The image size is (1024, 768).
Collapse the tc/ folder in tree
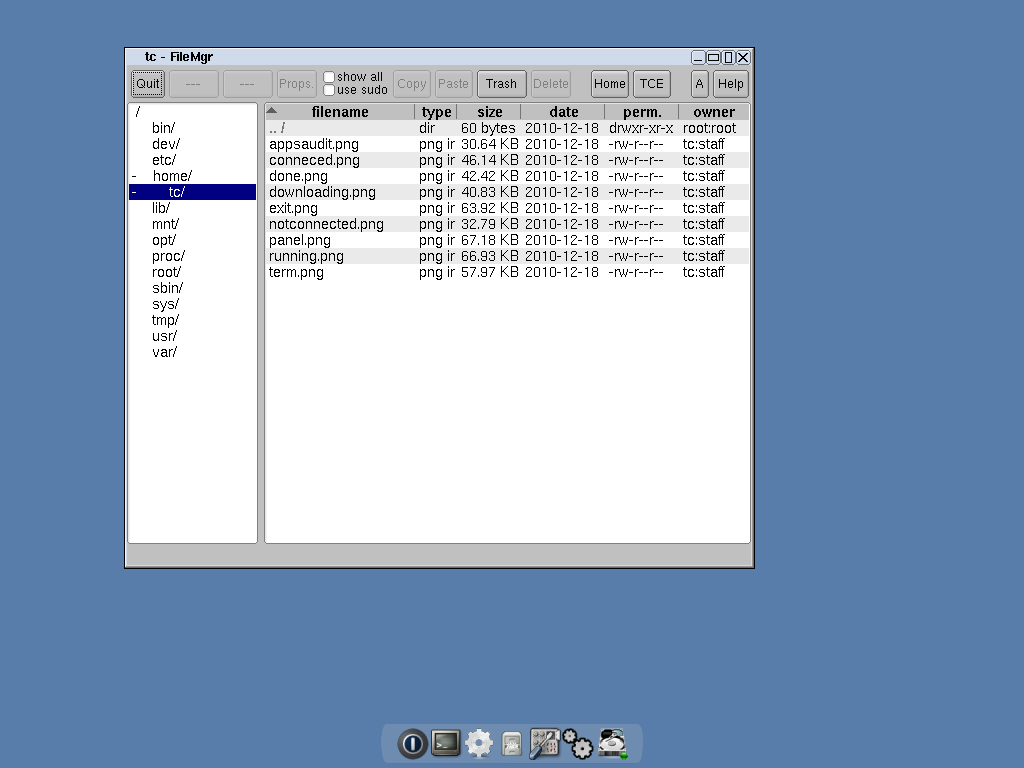(134, 192)
